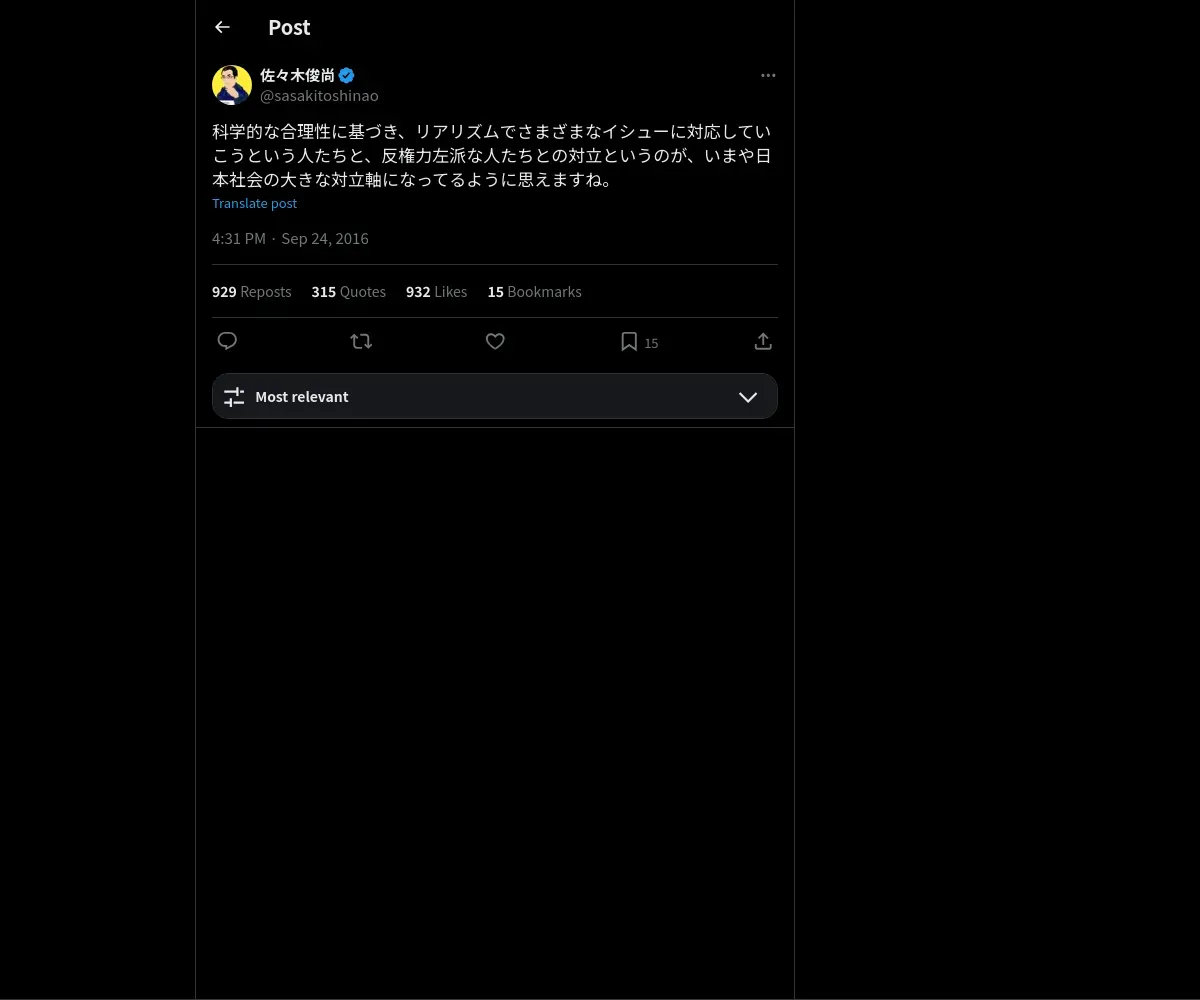Screen dimensions: 1200x1000
Task: Expand the chevron in the Most relevant bar
Action: pos(748,397)
